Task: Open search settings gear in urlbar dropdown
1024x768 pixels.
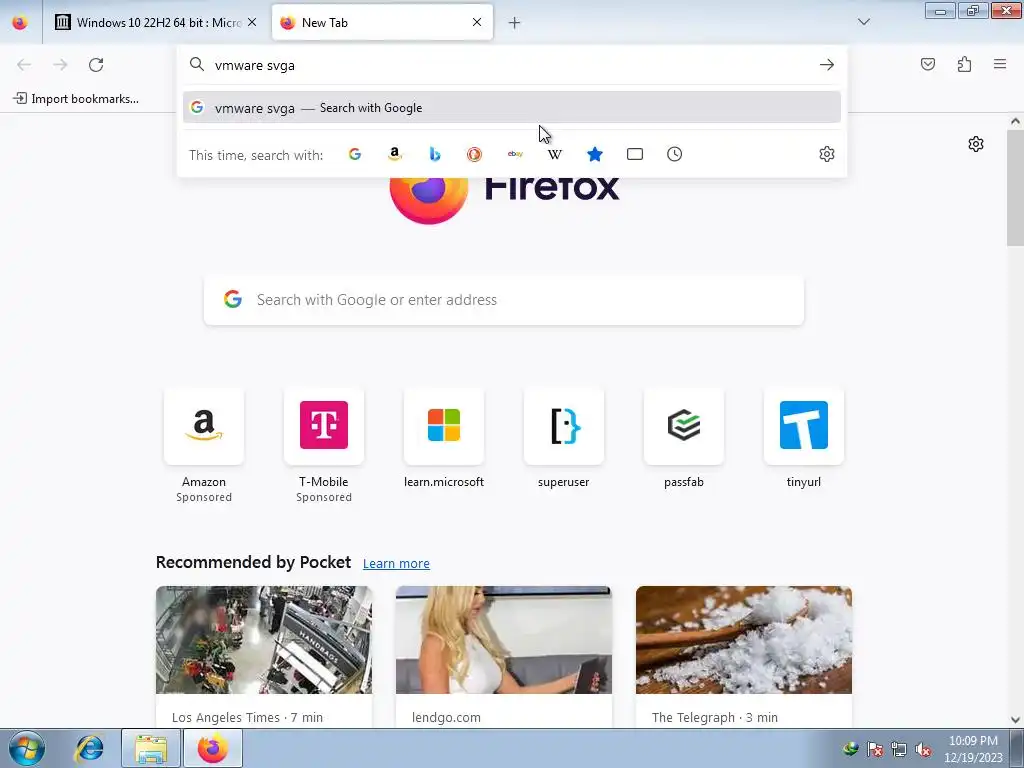Action: (x=827, y=154)
